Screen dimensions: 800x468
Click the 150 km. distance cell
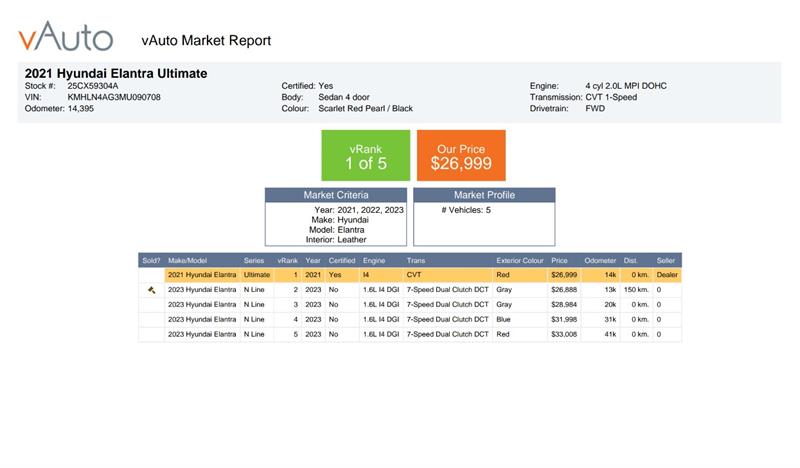coord(636,289)
